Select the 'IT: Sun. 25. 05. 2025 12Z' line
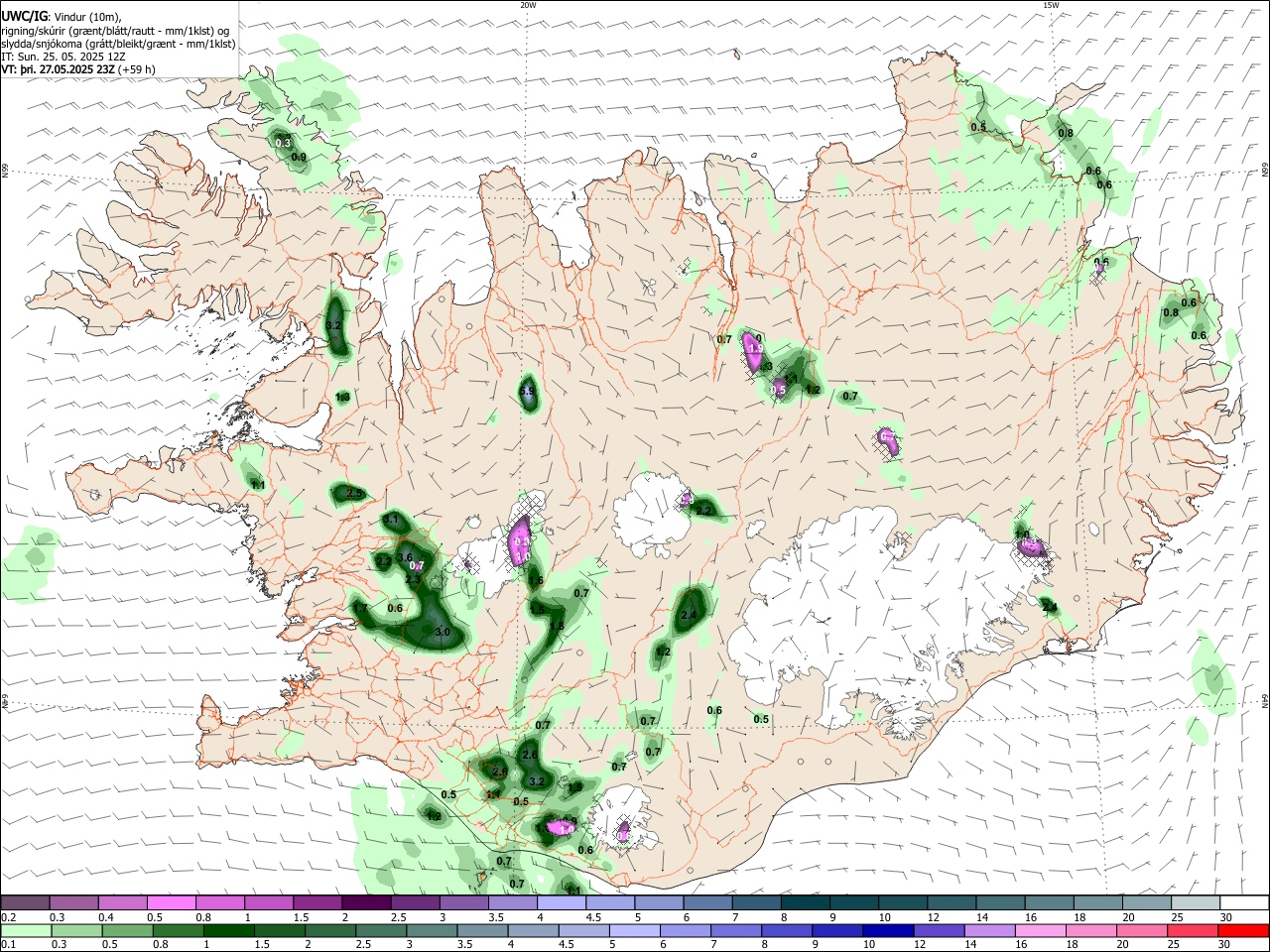This screenshot has height=952, width=1270. pyautogui.click(x=63, y=57)
